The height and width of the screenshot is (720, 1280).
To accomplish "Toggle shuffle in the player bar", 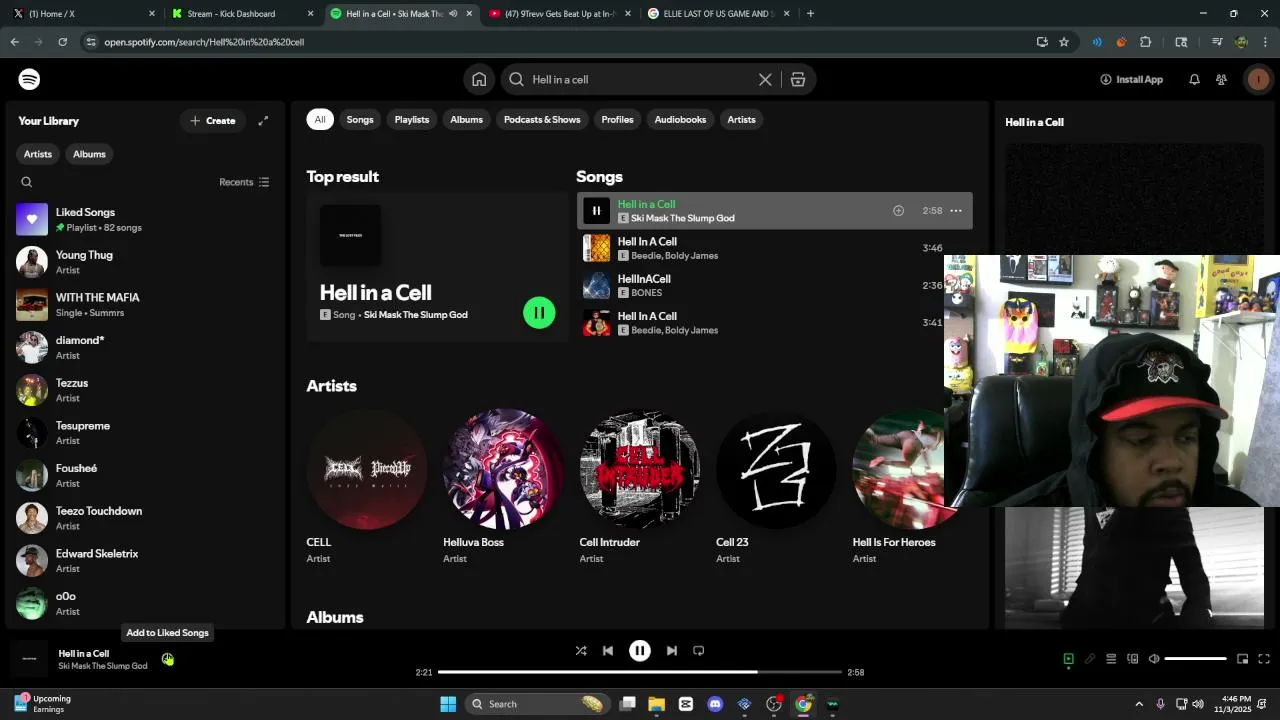I will [581, 651].
